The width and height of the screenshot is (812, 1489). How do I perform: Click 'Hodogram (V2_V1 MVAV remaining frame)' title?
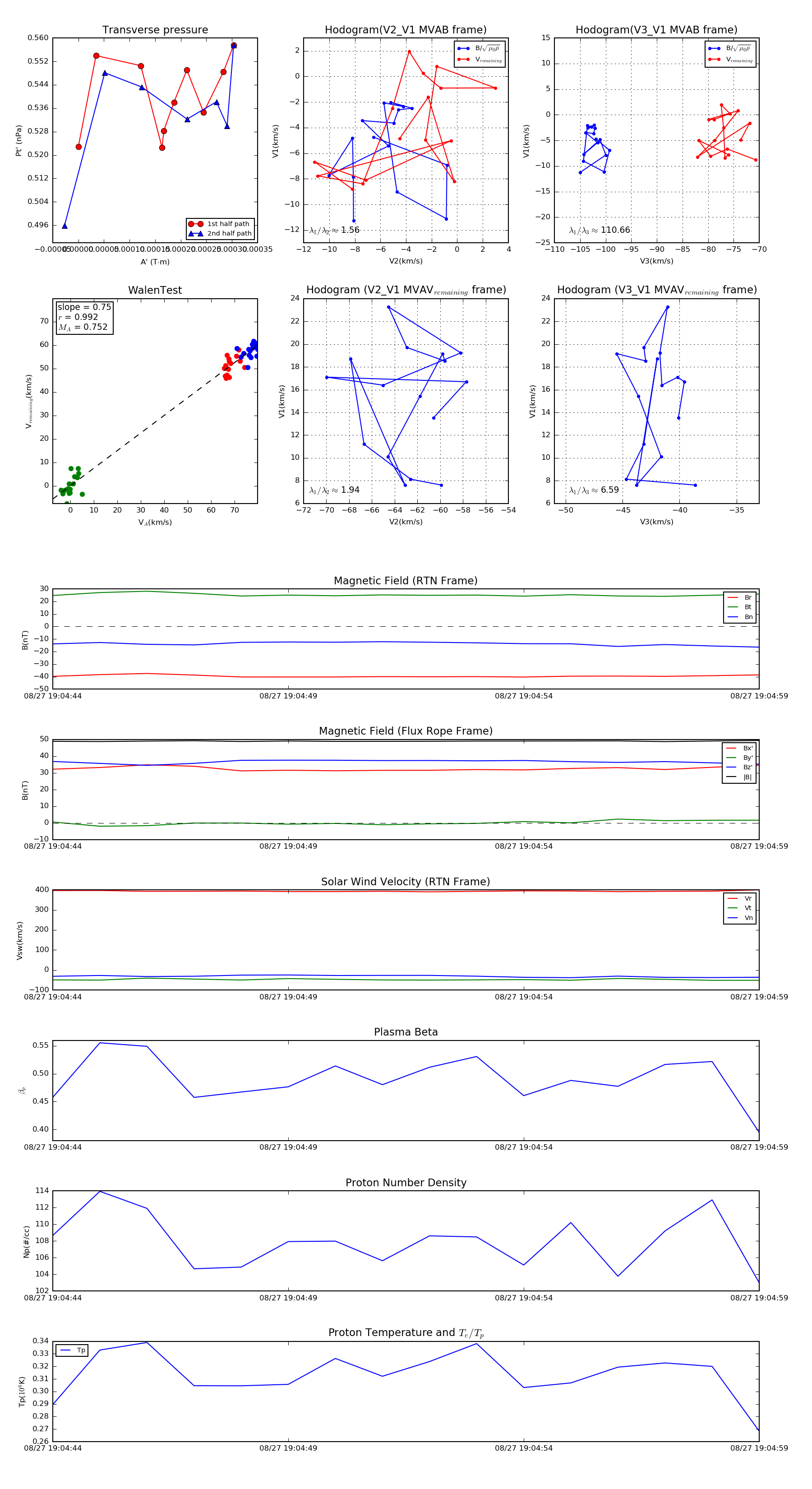(x=406, y=290)
